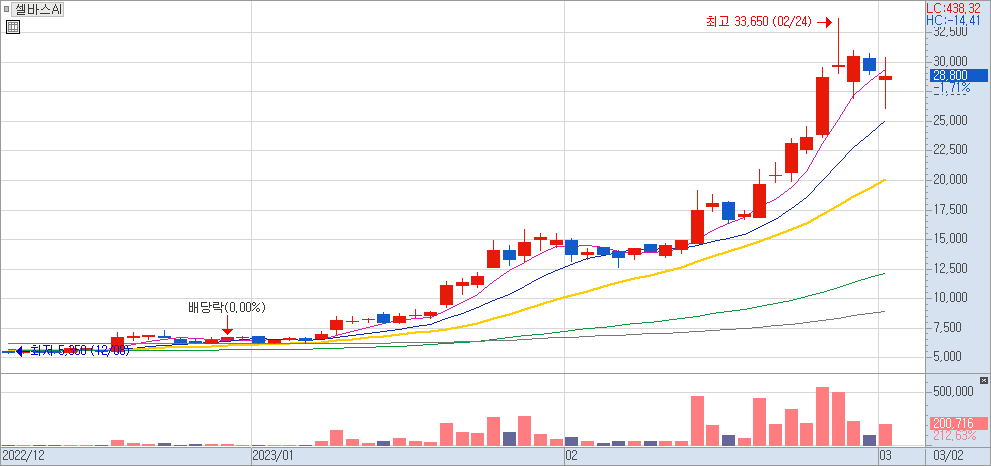Click the 2023/01 date axis label
The image size is (991, 466).
[x=272, y=455]
